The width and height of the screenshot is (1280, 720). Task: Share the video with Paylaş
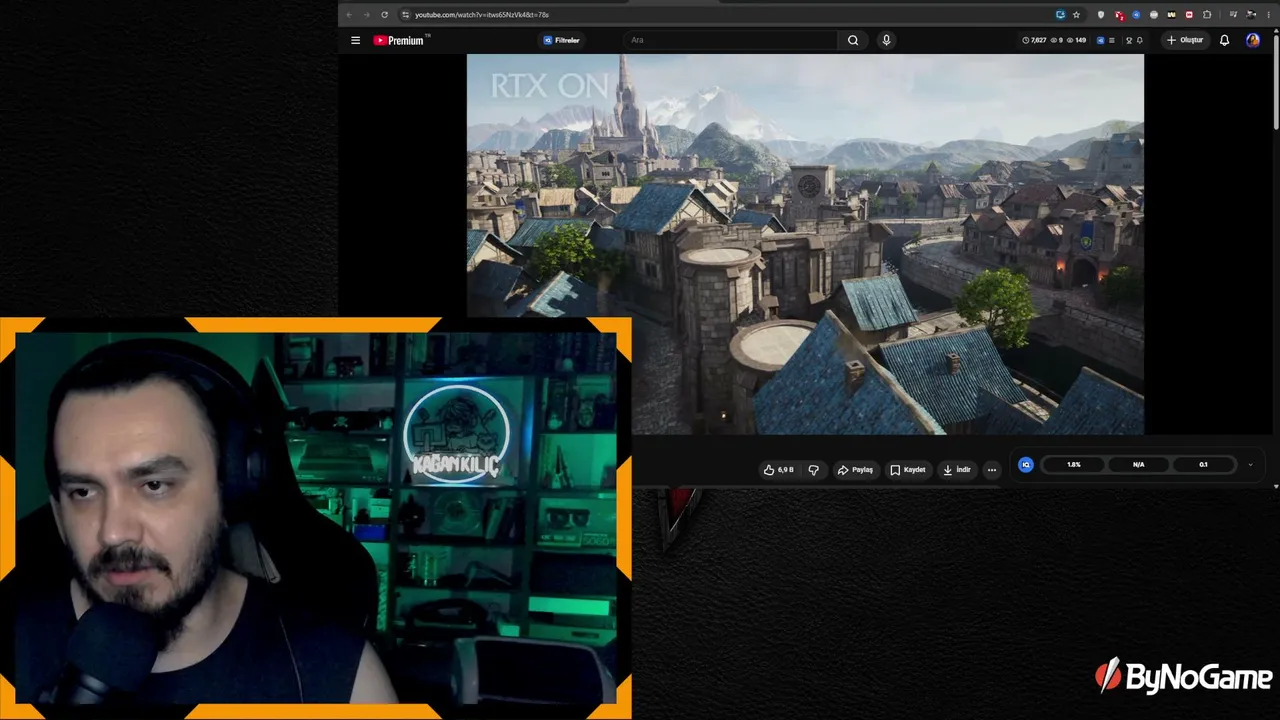point(855,469)
